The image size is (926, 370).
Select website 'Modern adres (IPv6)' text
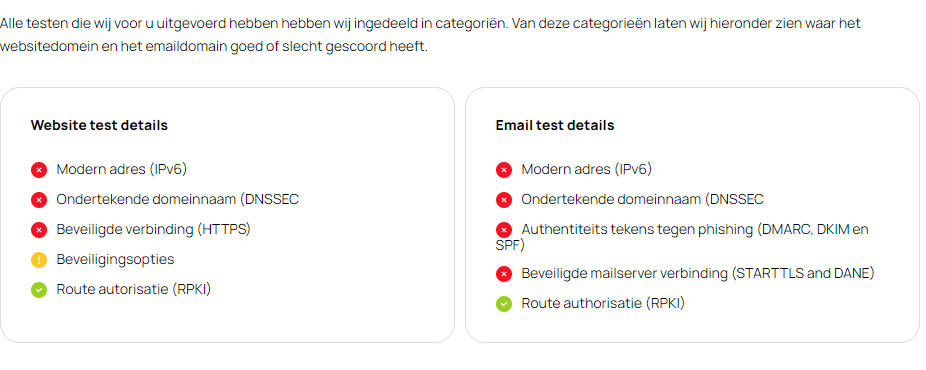[122, 169]
